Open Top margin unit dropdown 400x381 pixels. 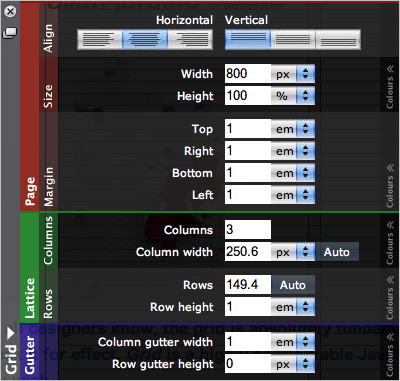[293, 129]
